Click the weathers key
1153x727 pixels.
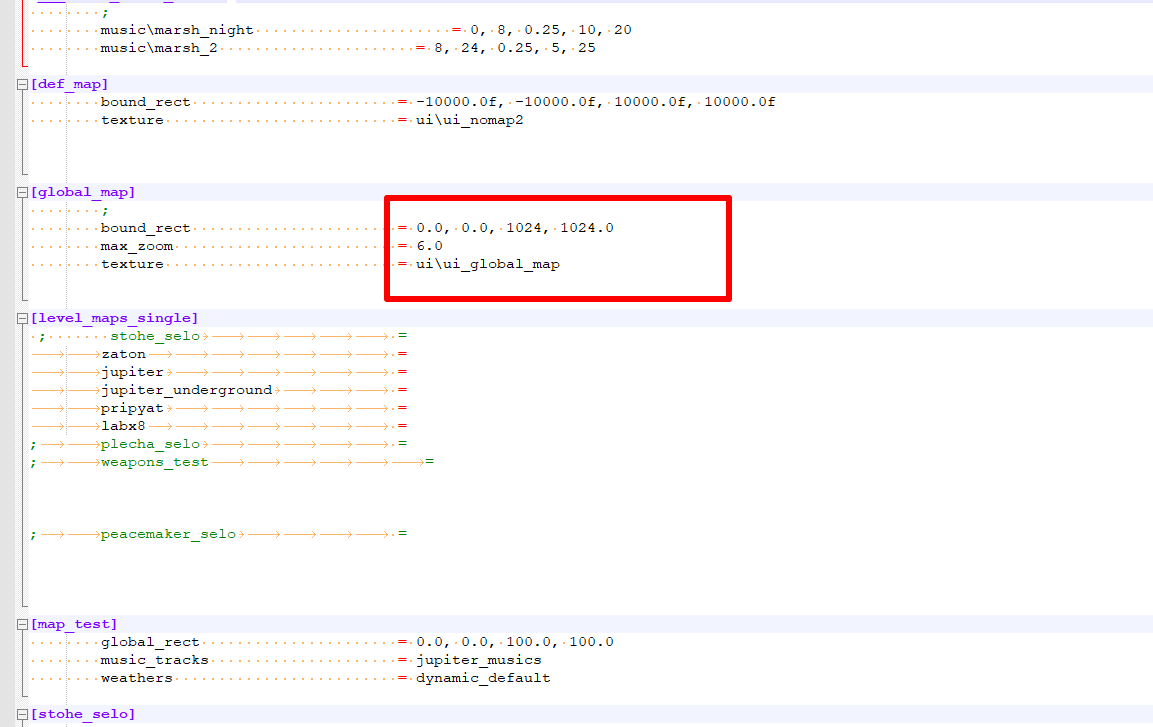point(137,678)
